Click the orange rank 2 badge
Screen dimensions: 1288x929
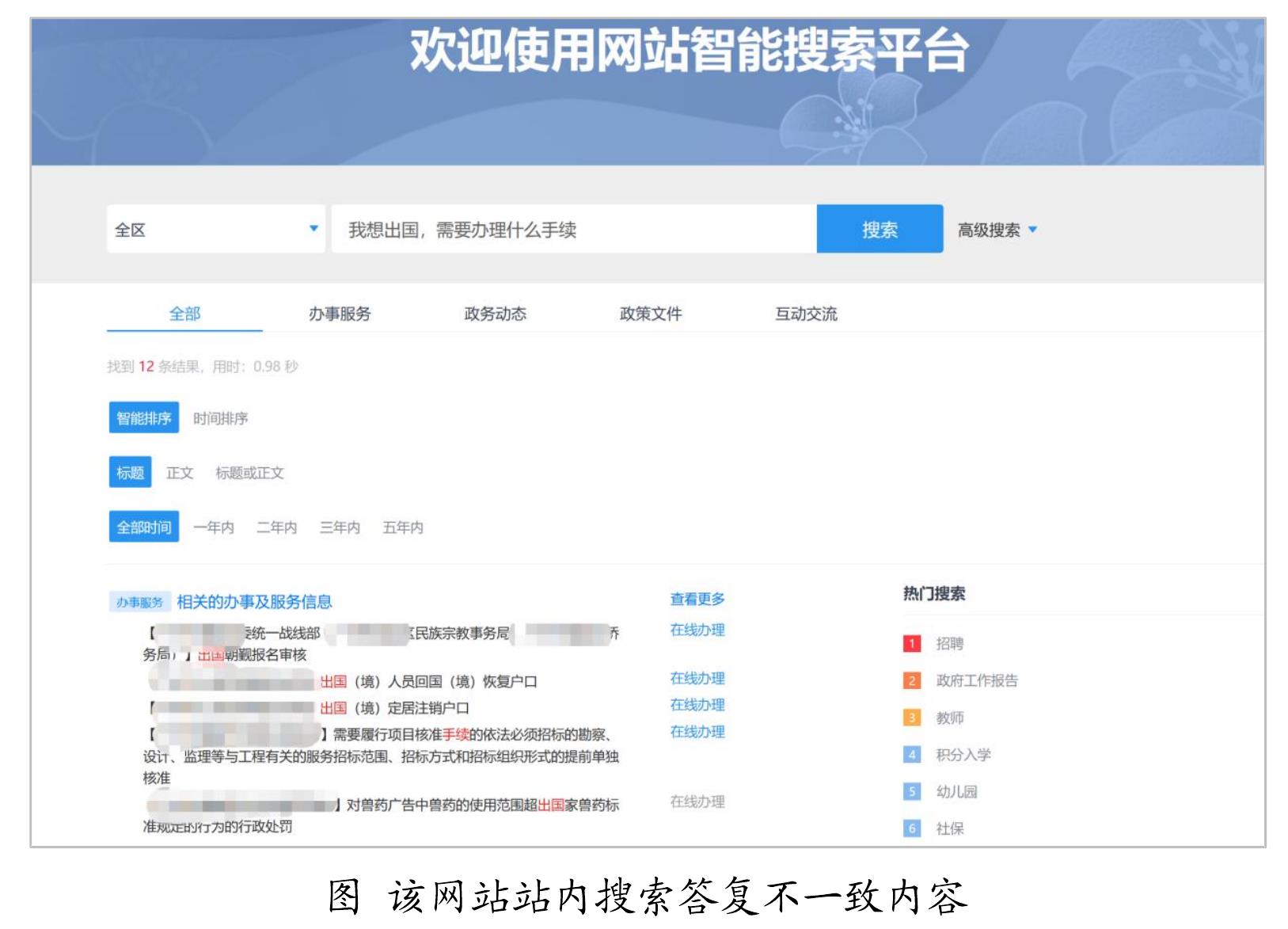pos(912,680)
